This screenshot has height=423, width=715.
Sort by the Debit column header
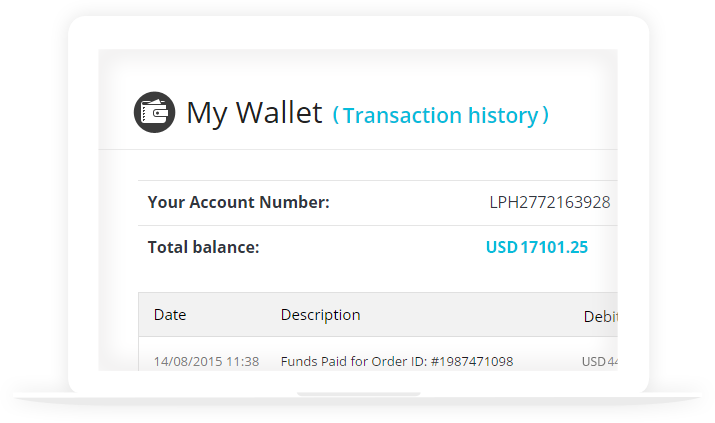click(x=601, y=316)
